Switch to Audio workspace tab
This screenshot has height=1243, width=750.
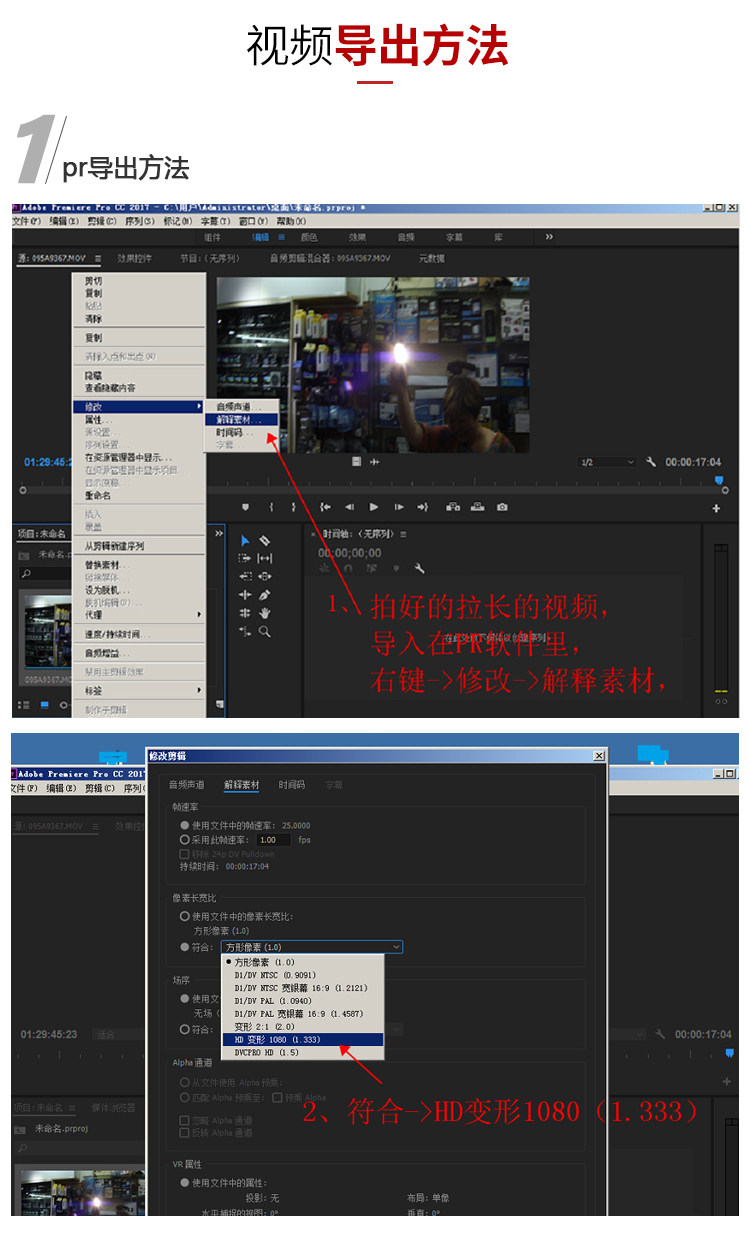point(405,237)
